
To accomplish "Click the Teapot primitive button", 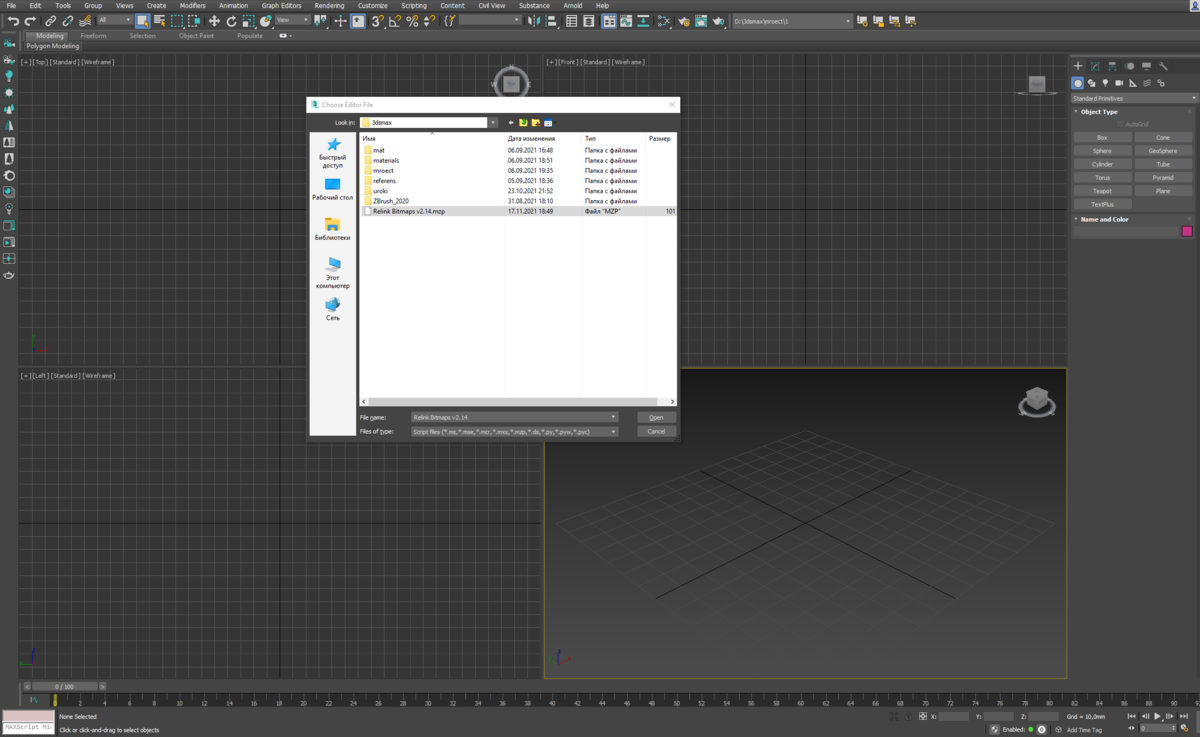I will coord(1102,191).
